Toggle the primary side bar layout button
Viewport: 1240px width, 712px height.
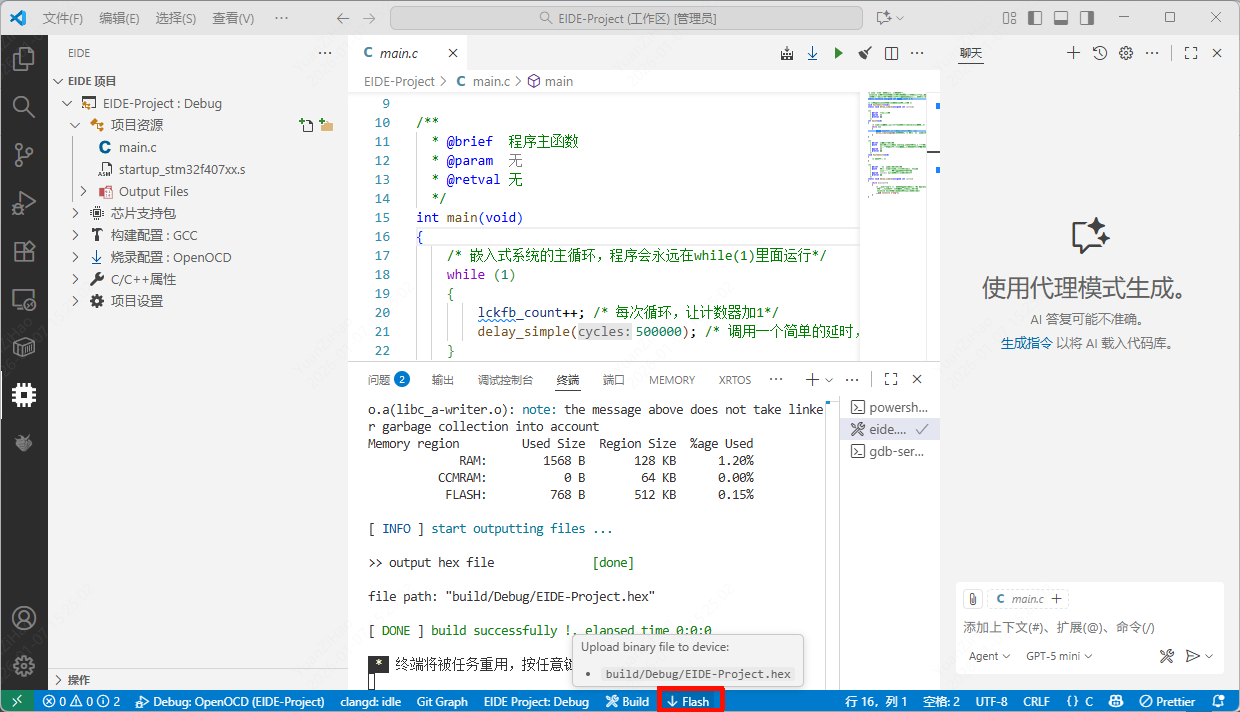coord(1034,18)
